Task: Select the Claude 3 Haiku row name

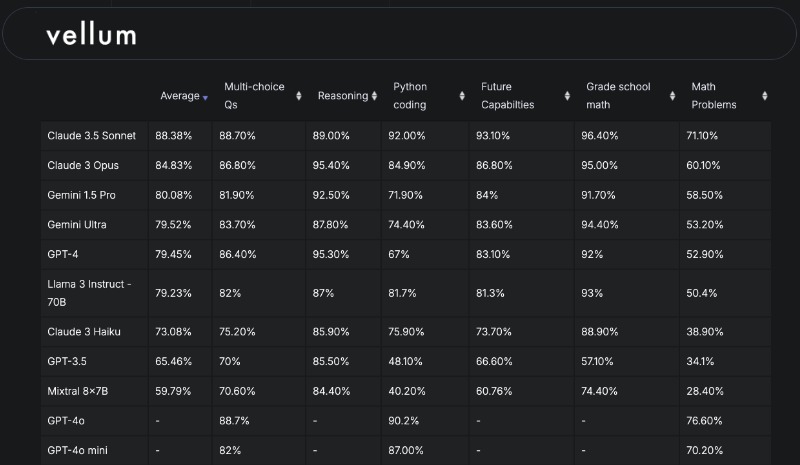Action: [84, 332]
